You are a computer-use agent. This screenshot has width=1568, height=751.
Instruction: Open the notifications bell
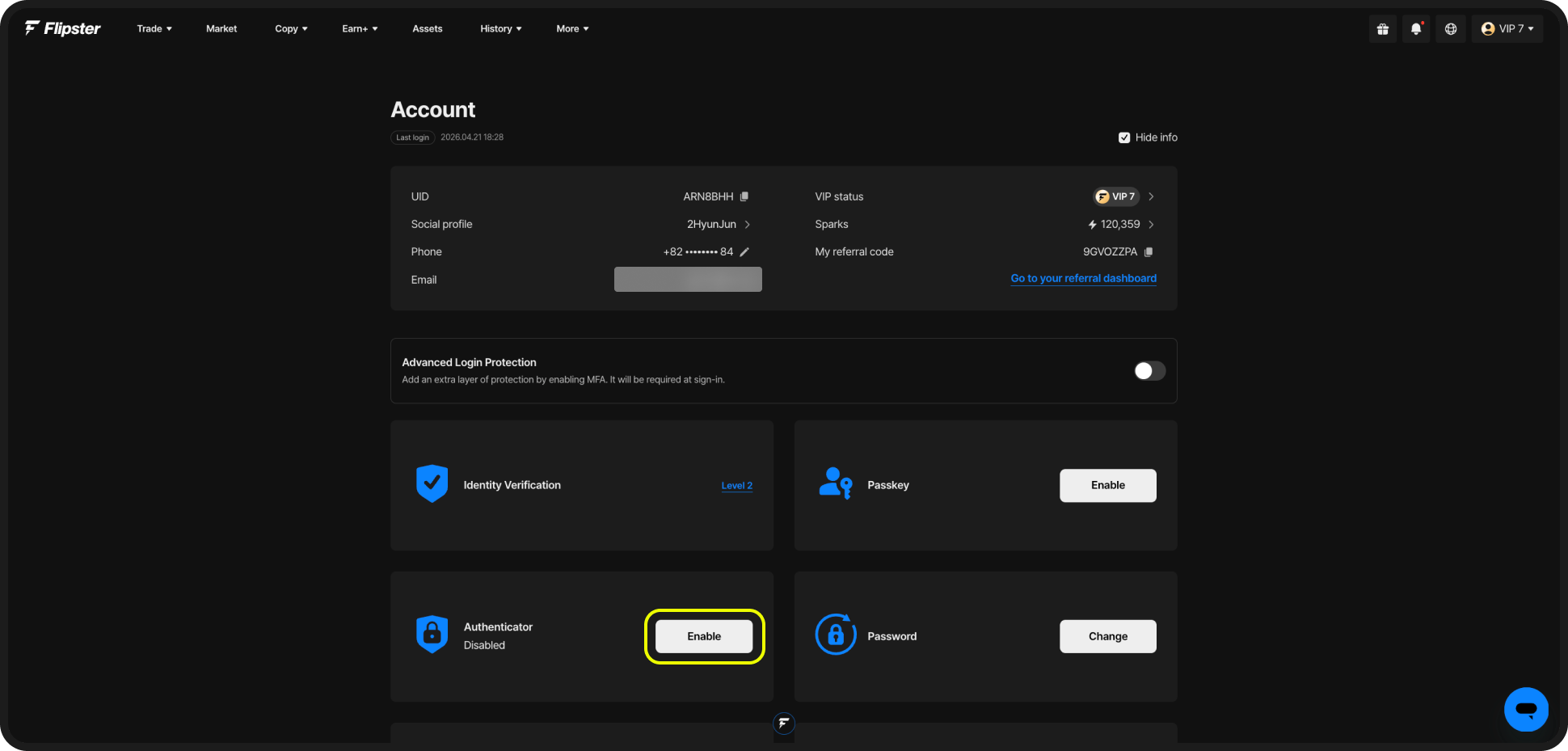pyautogui.click(x=1416, y=29)
